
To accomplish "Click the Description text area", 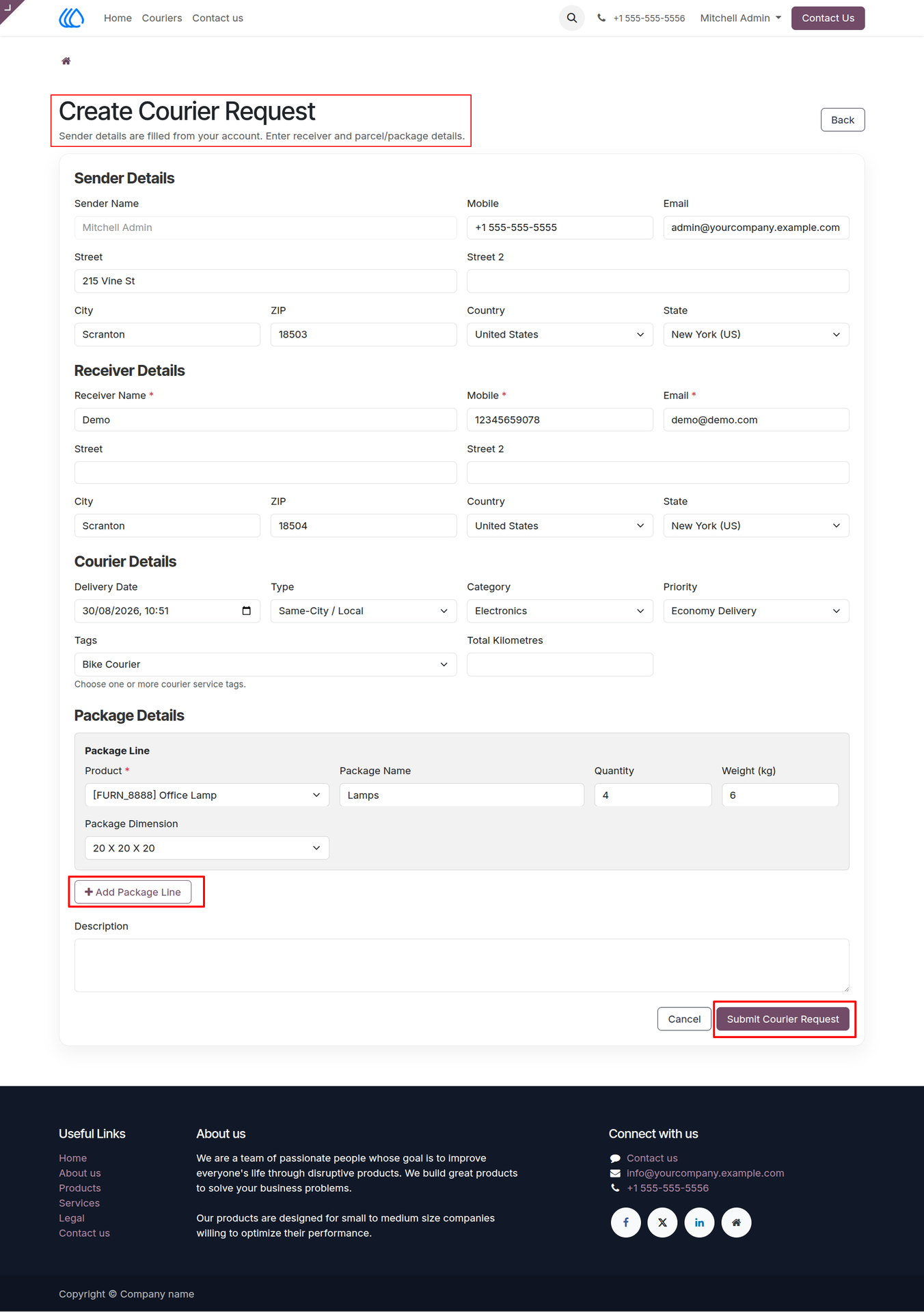I will pos(461,966).
